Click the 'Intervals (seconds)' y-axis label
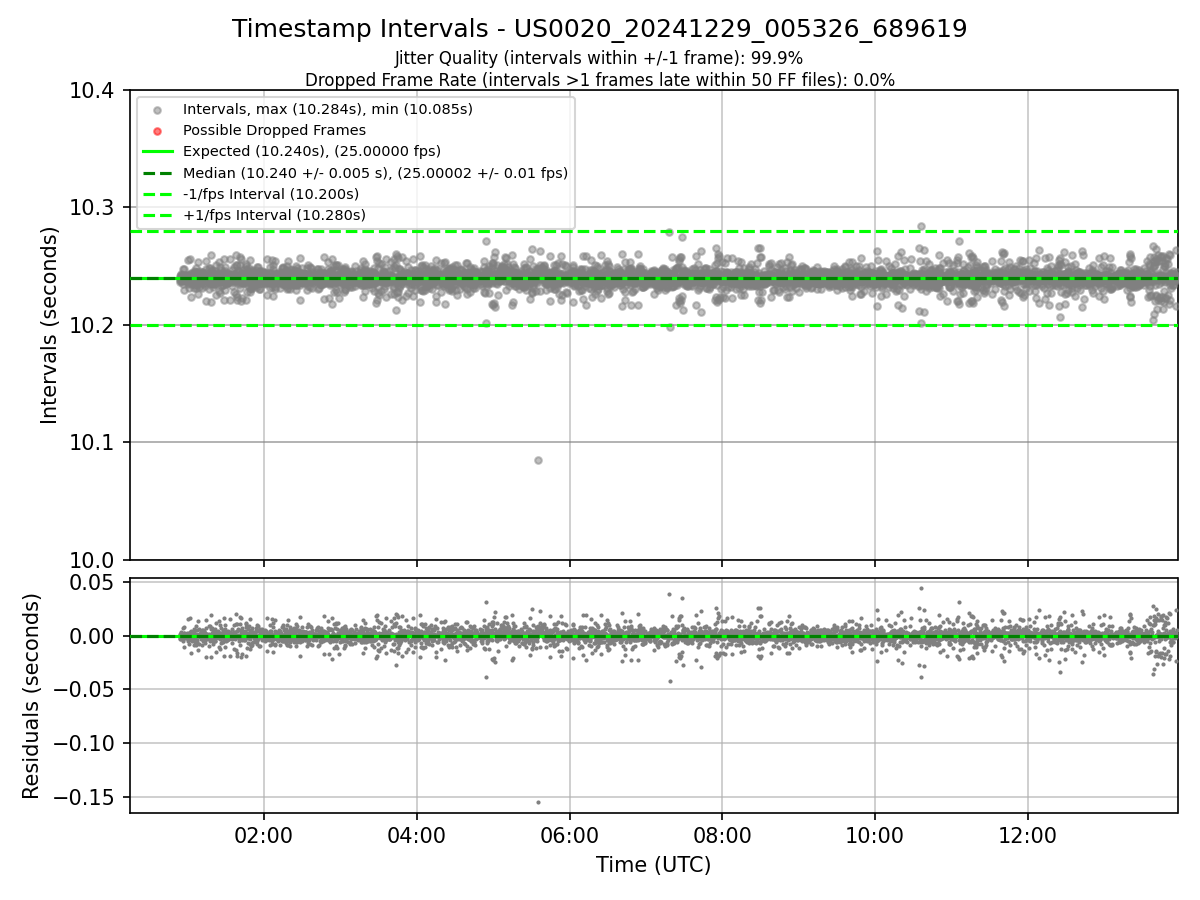This screenshot has height=900, width=1200. coord(50,325)
